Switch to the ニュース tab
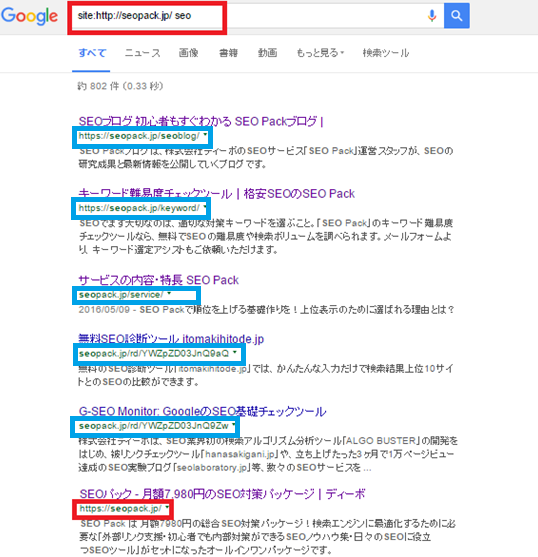This screenshot has height=557, width=538. [143, 53]
